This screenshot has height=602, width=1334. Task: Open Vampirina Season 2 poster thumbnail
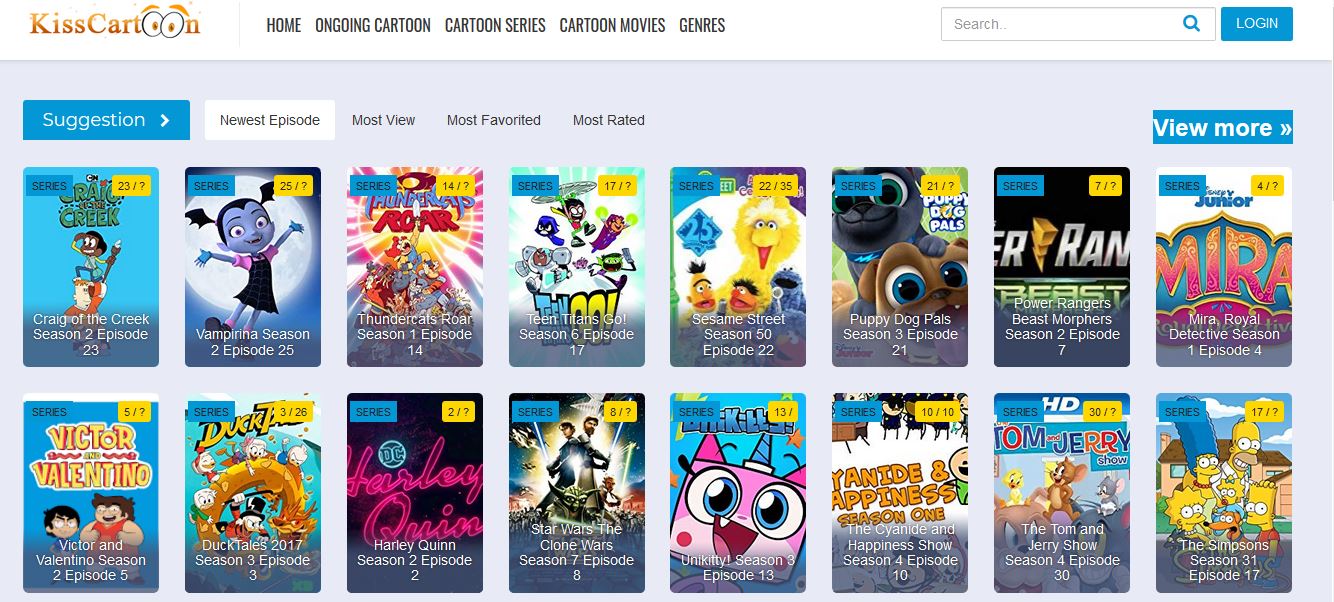pos(253,266)
